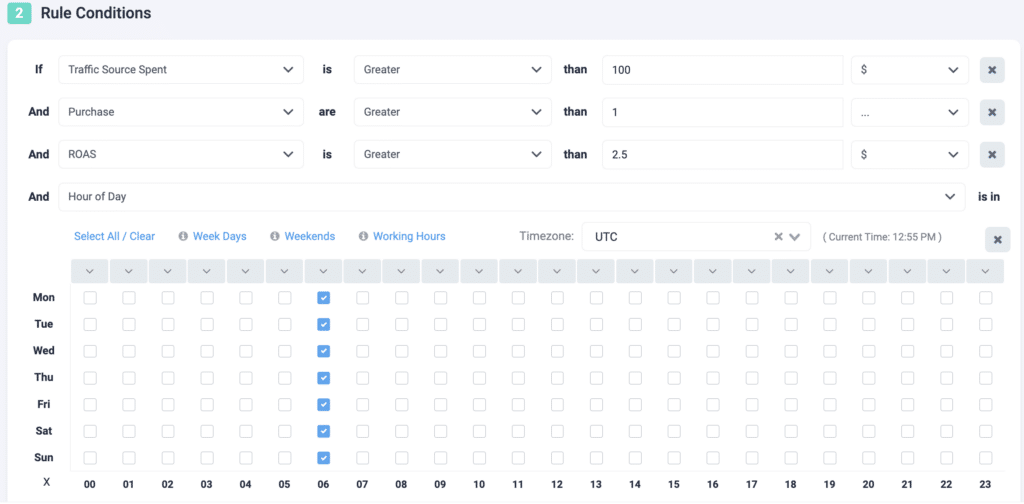Click the info icon beside Working Hours
This screenshot has height=504, width=1024.
coord(364,236)
